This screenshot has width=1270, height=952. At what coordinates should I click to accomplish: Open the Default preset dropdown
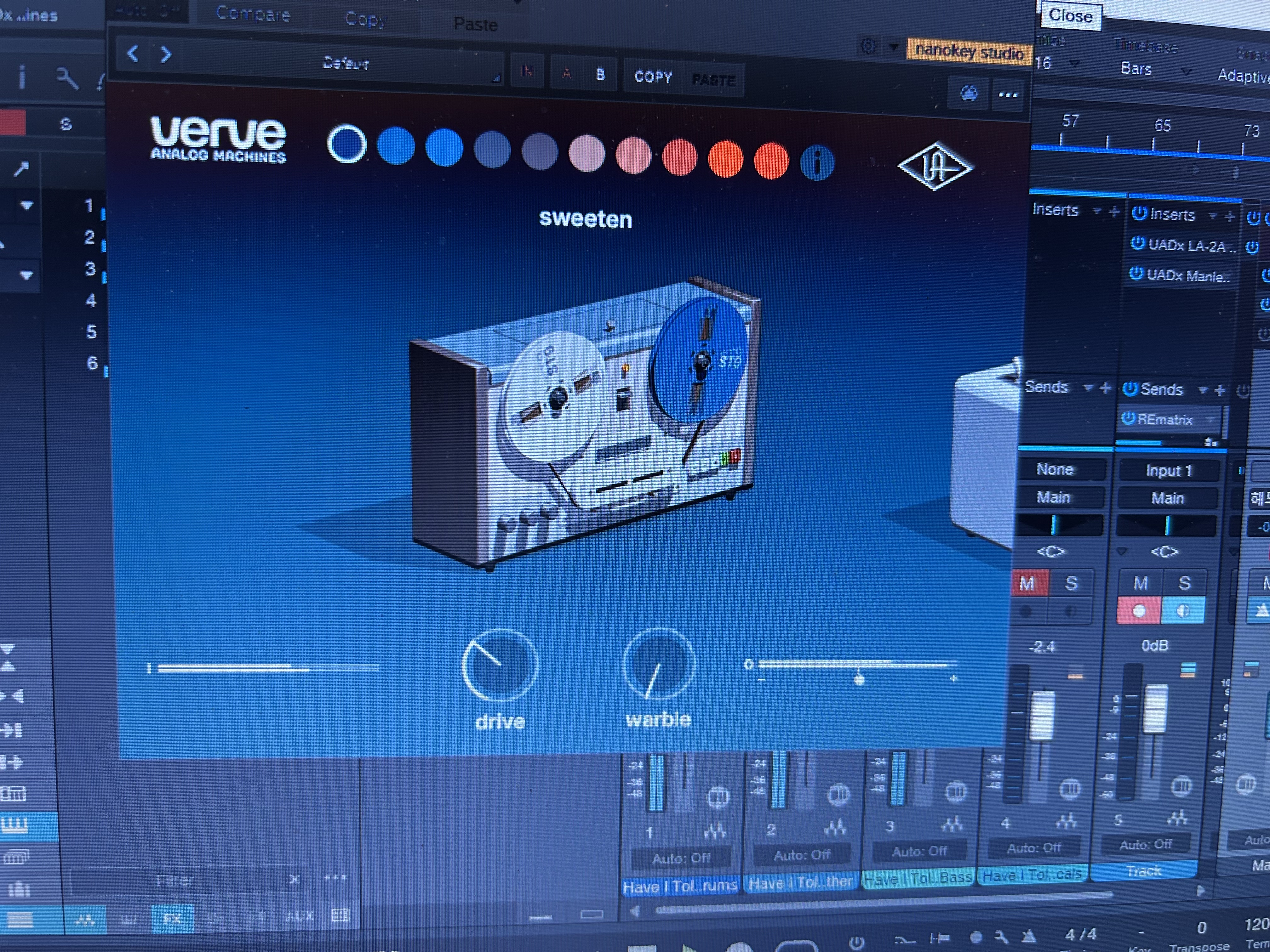click(346, 63)
